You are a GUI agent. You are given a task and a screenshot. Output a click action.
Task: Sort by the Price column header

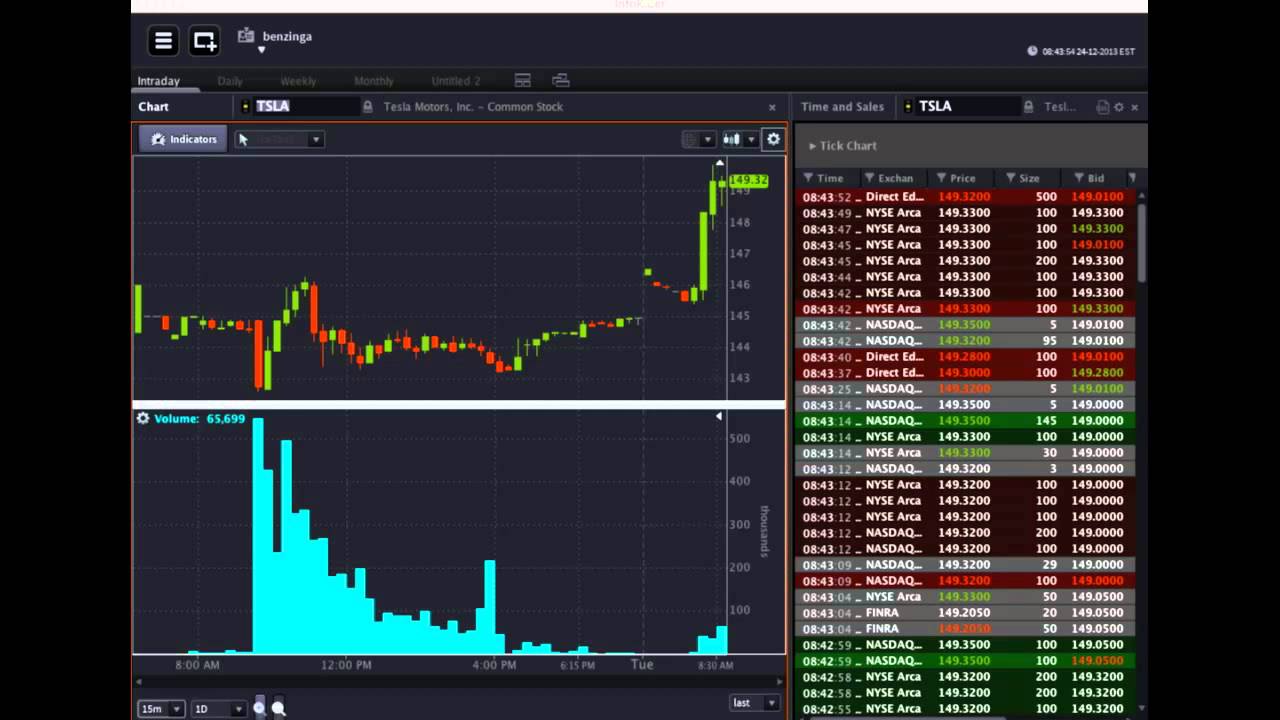[963, 178]
